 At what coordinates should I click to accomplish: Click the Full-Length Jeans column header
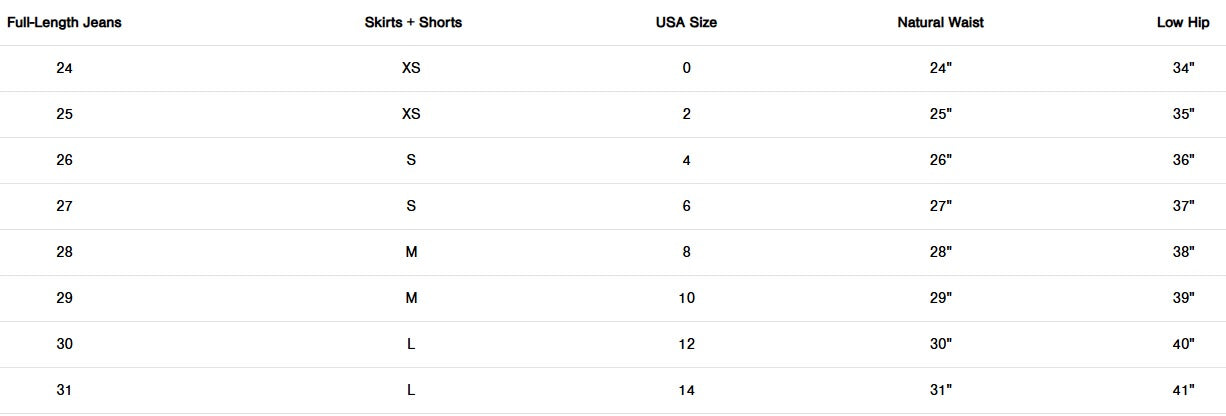coord(64,22)
